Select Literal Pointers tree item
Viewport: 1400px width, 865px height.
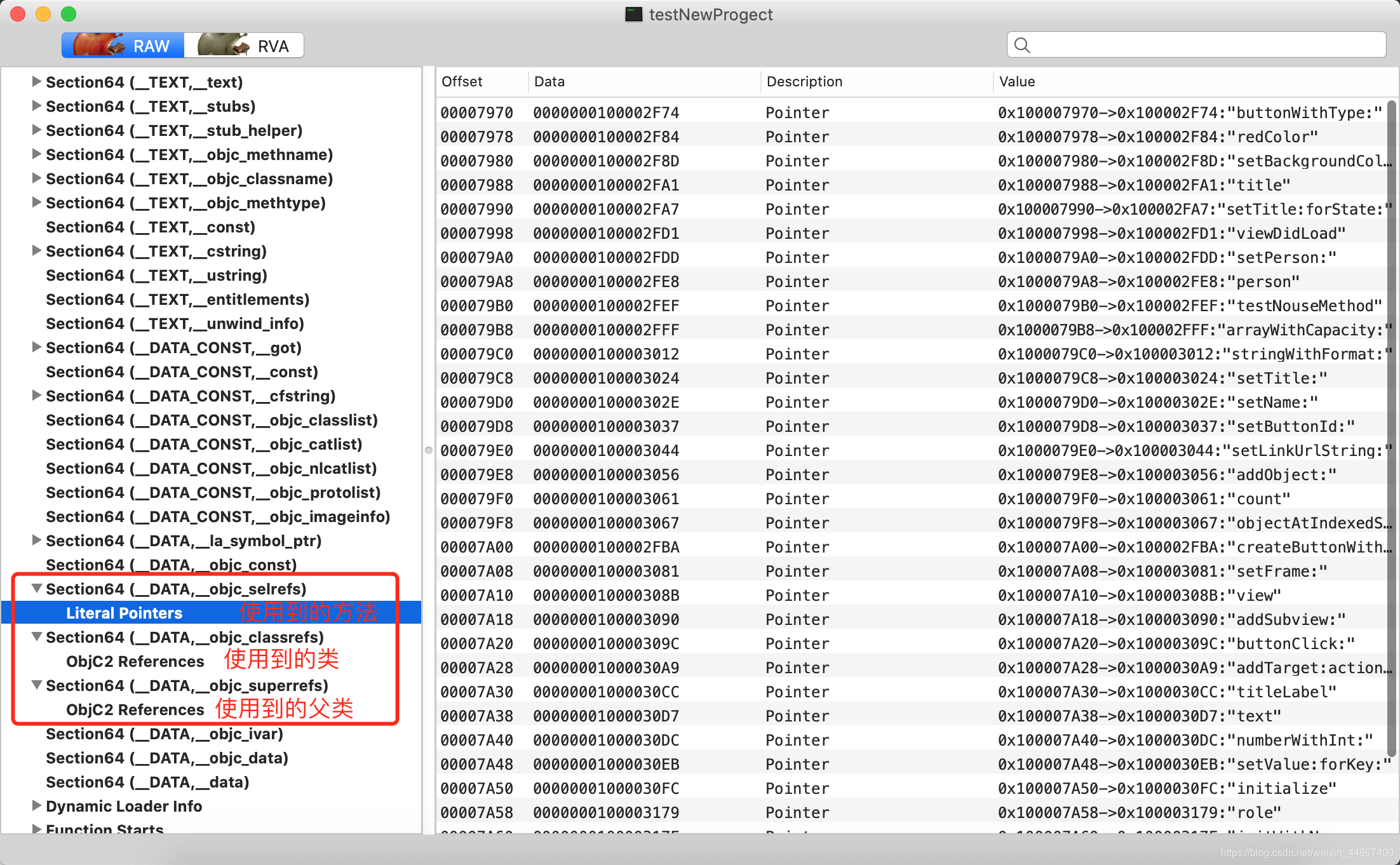[x=125, y=613]
